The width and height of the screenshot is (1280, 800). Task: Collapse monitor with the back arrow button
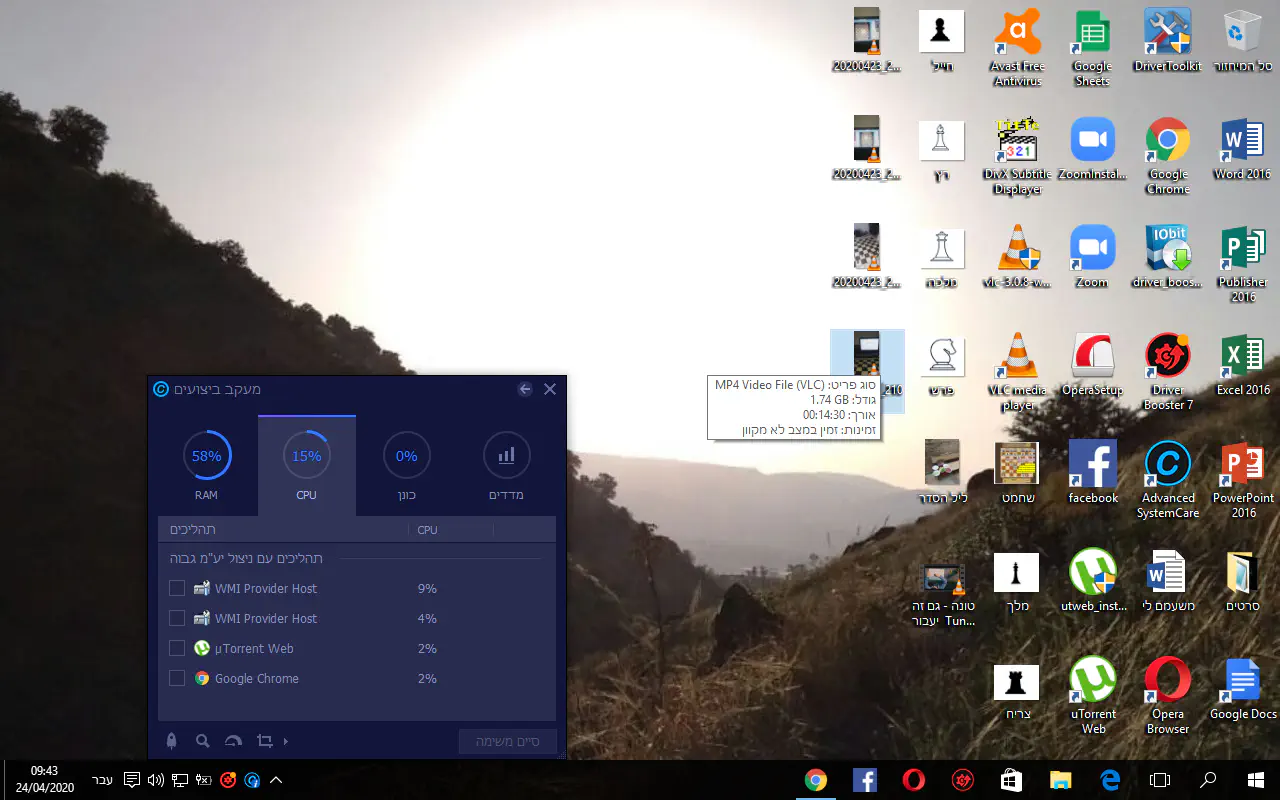[x=525, y=389]
